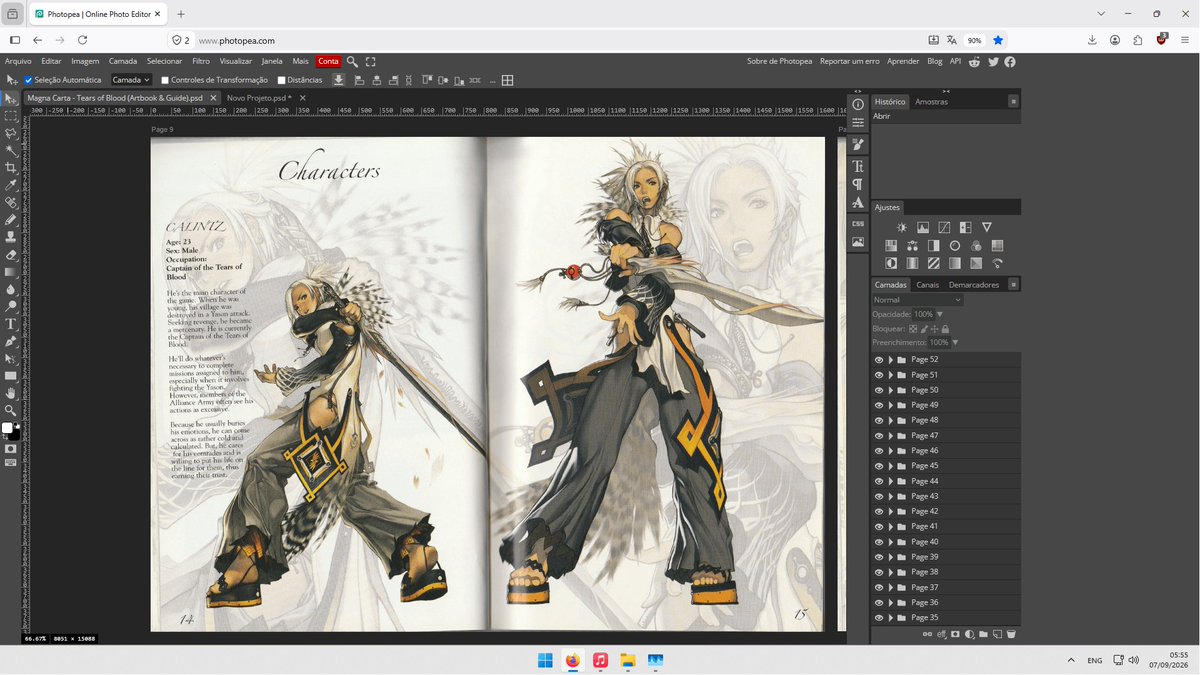Hide the Page 47 layer folder
The height and width of the screenshot is (675, 1200).
pyautogui.click(x=879, y=435)
